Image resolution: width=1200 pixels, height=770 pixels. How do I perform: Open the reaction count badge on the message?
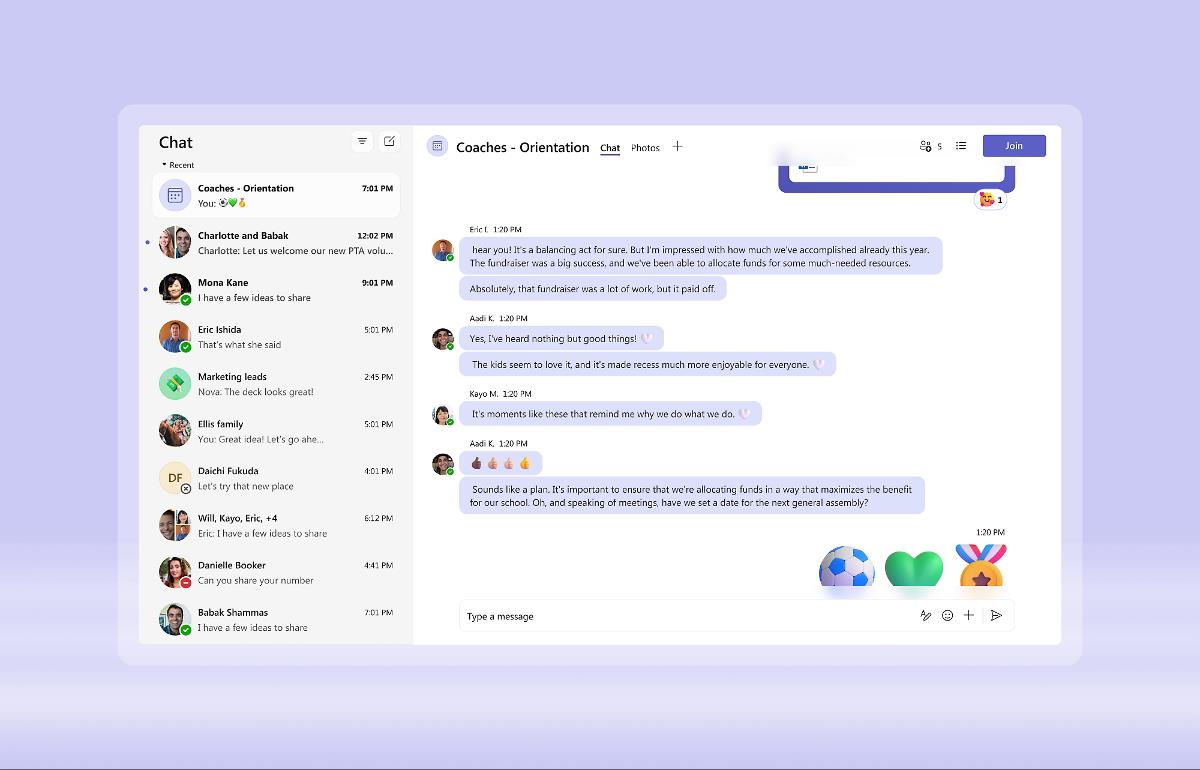[989, 200]
